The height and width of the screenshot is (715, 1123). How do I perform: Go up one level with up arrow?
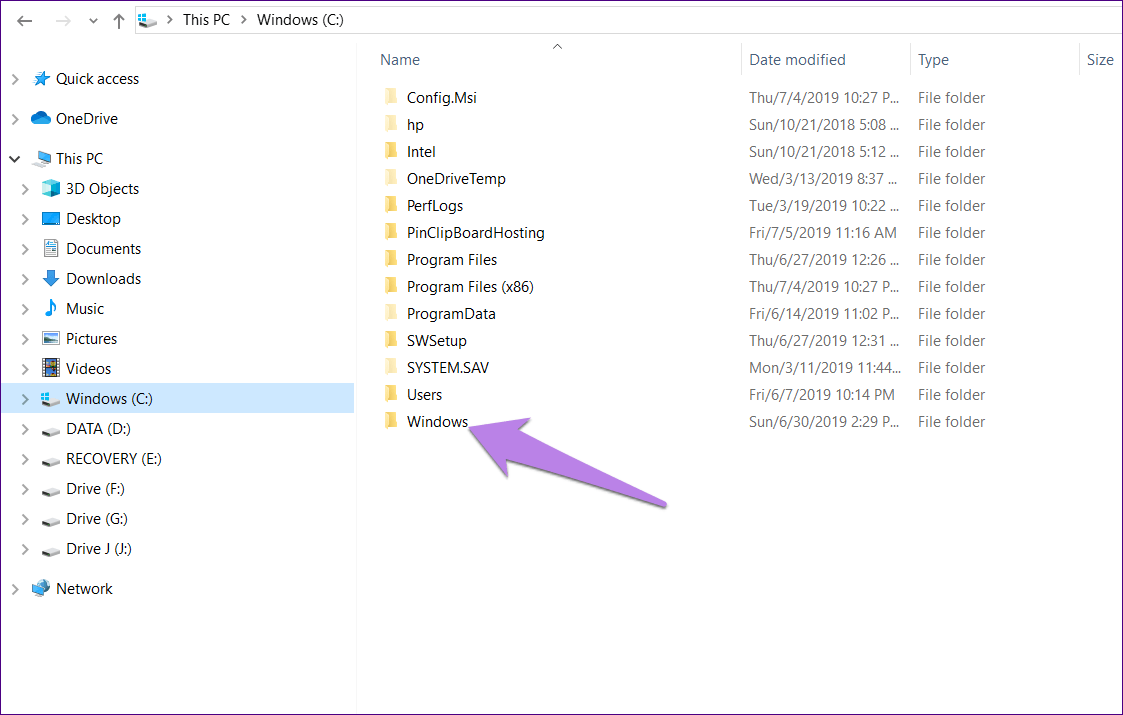[119, 21]
